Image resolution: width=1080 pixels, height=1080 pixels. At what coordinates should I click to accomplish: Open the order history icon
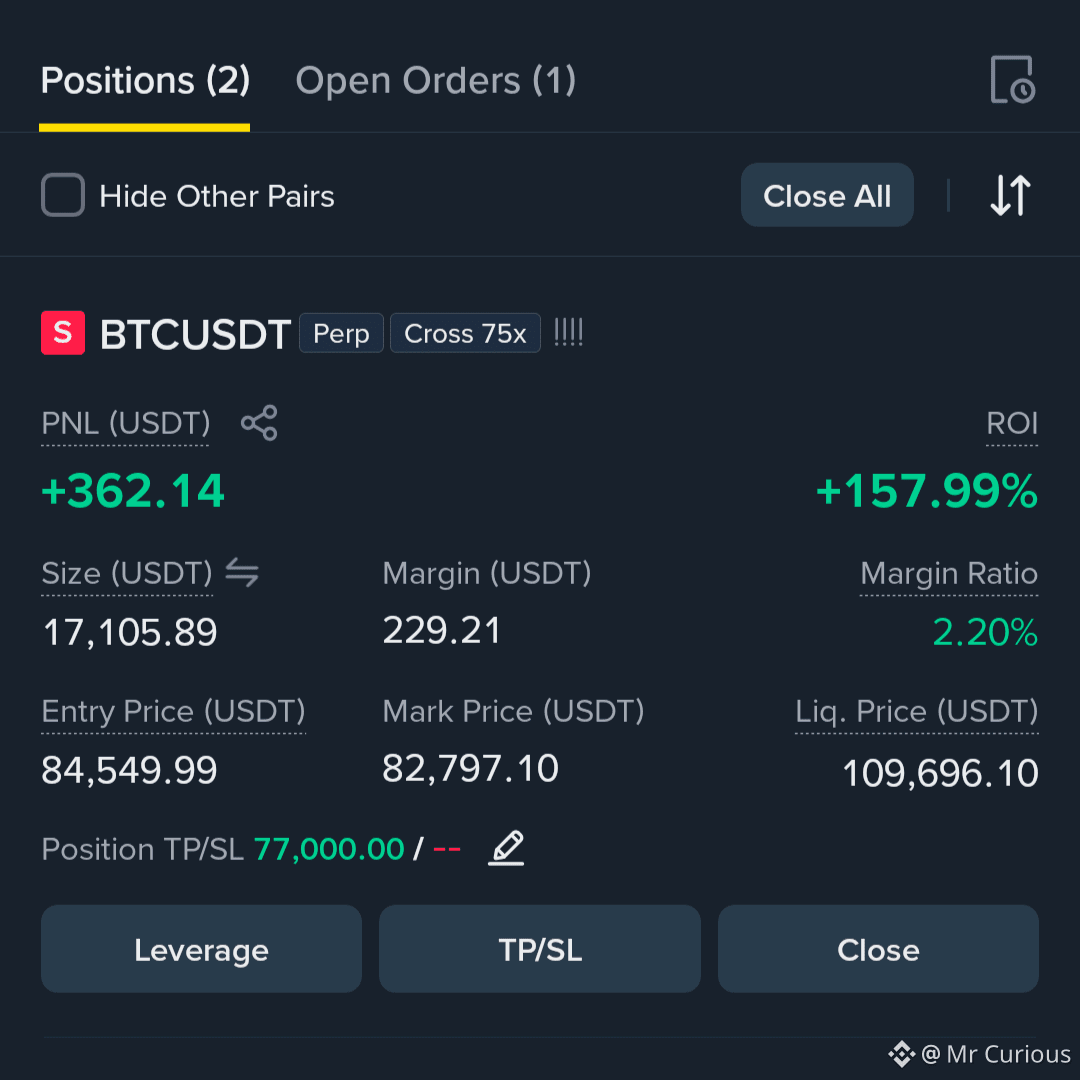point(1012,80)
